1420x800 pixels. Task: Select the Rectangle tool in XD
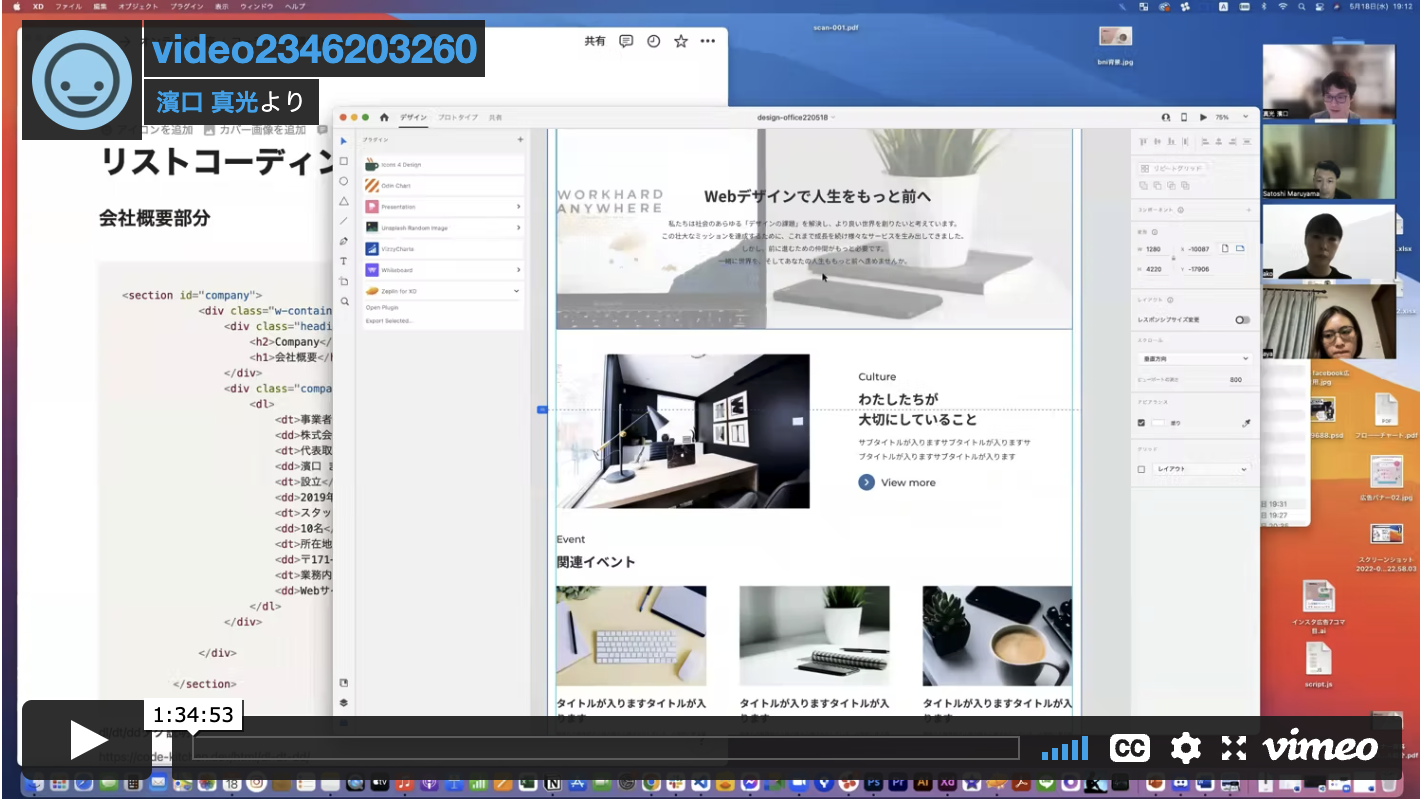tap(344, 161)
